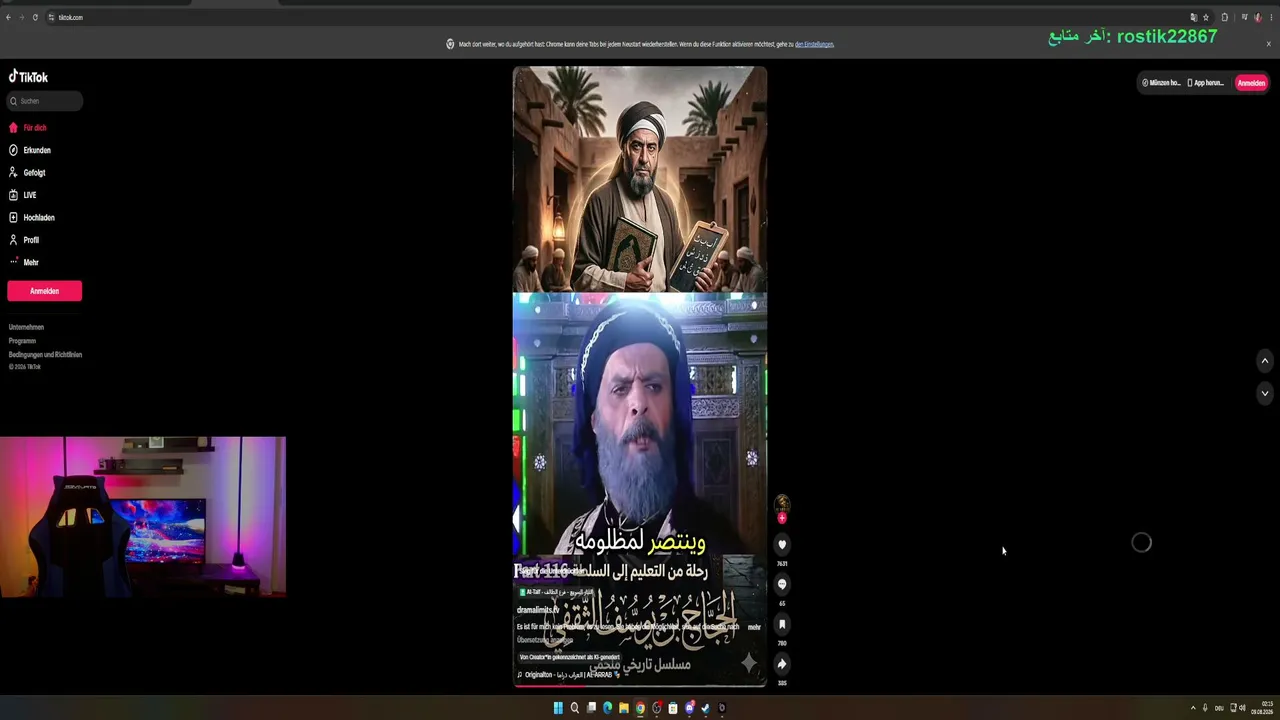This screenshot has width=1280, height=720.
Task: Open the Chrome profile avatar
Action: pos(1257,17)
